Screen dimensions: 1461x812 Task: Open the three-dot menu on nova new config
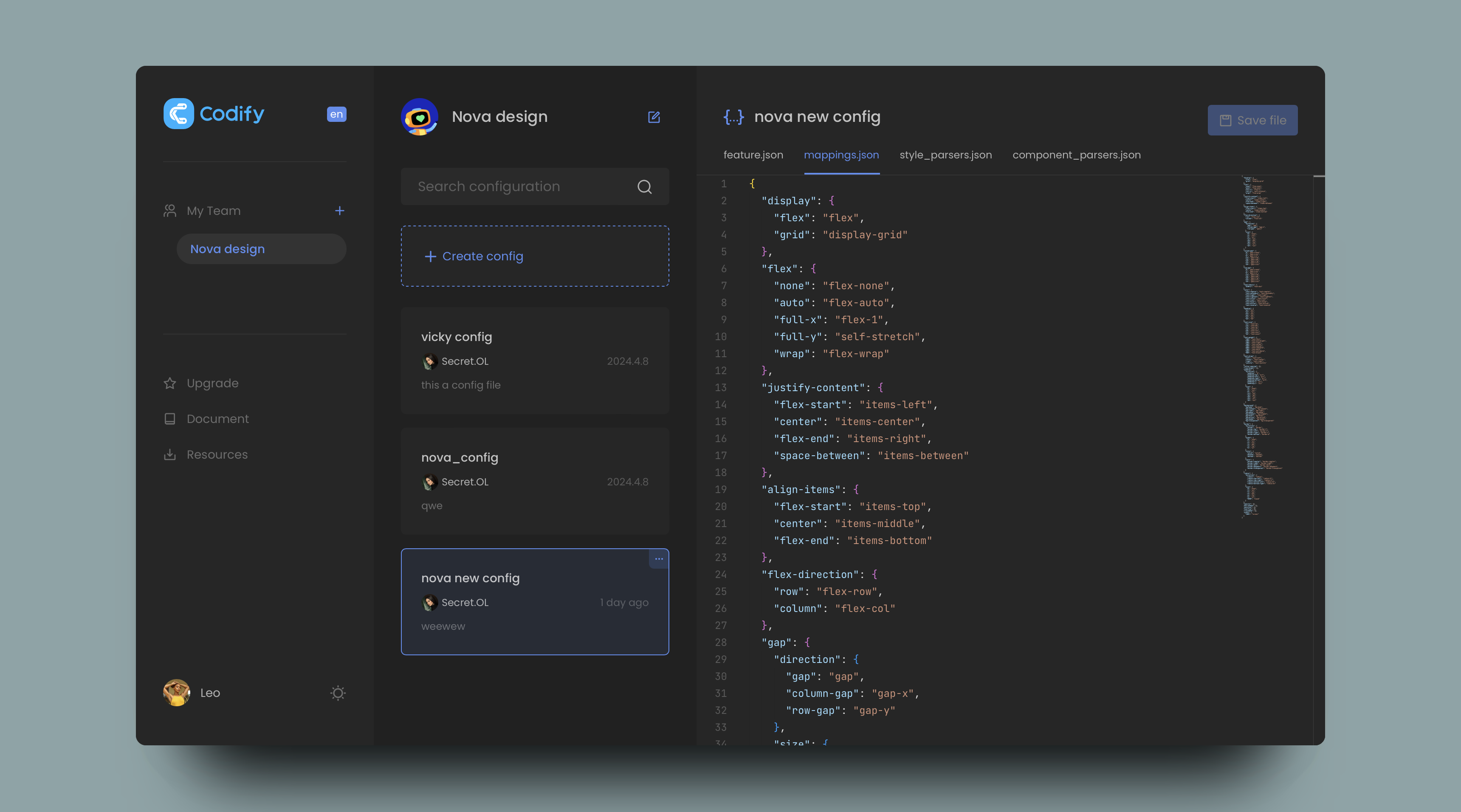[x=658, y=558]
